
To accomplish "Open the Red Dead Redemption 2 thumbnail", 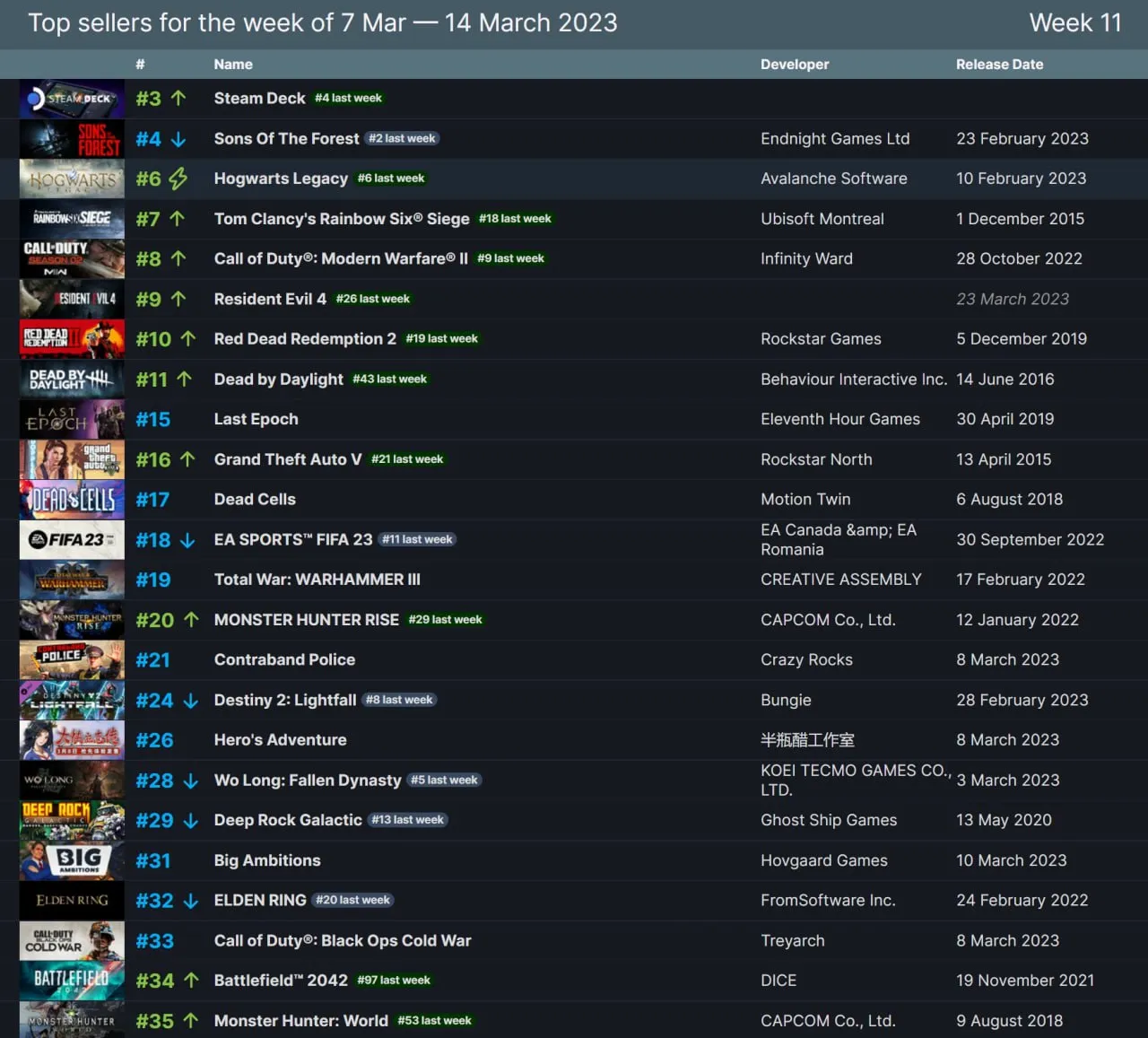I will point(72,339).
